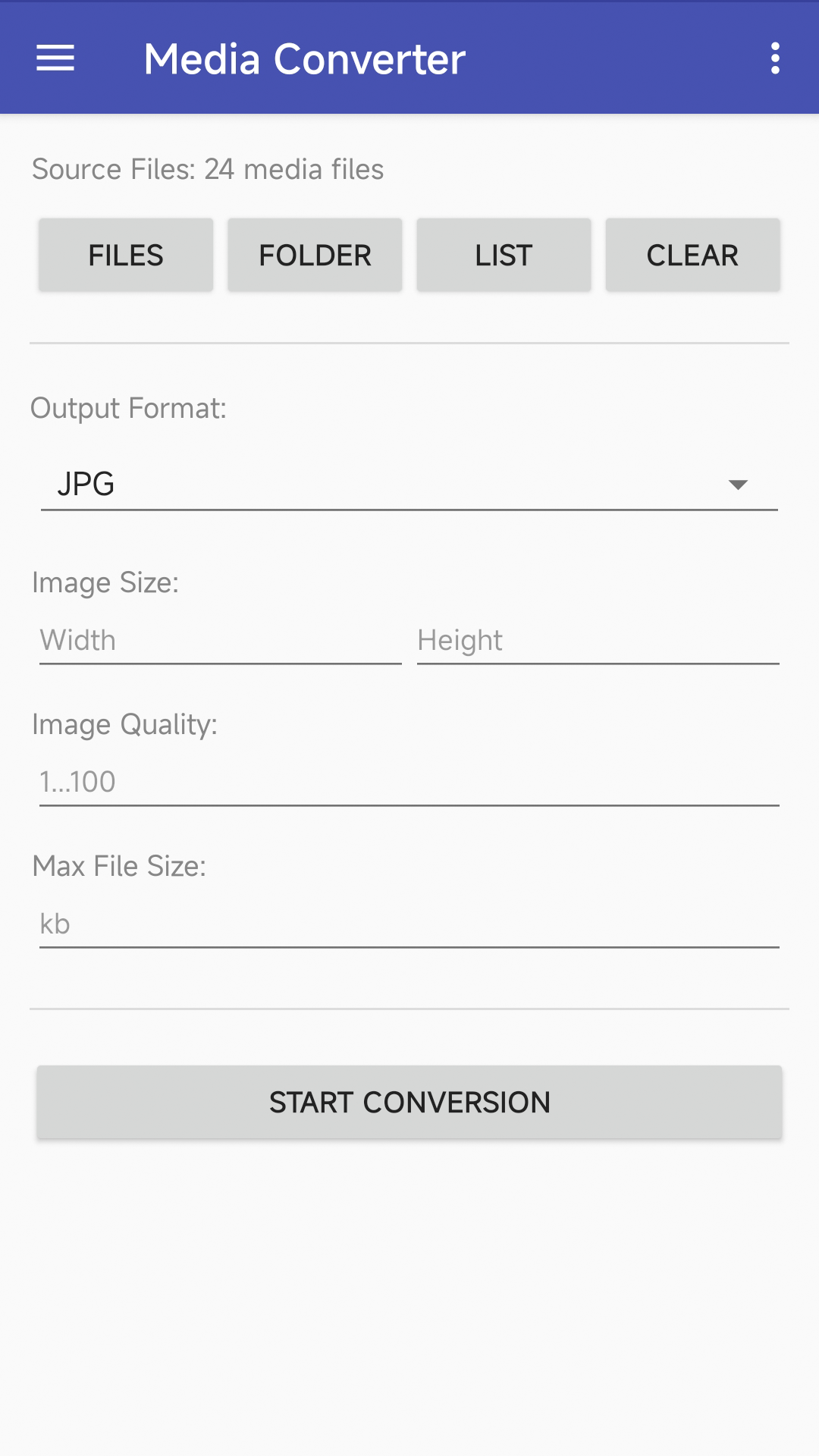
Task: Select the JPG output format field
Action: (x=409, y=484)
